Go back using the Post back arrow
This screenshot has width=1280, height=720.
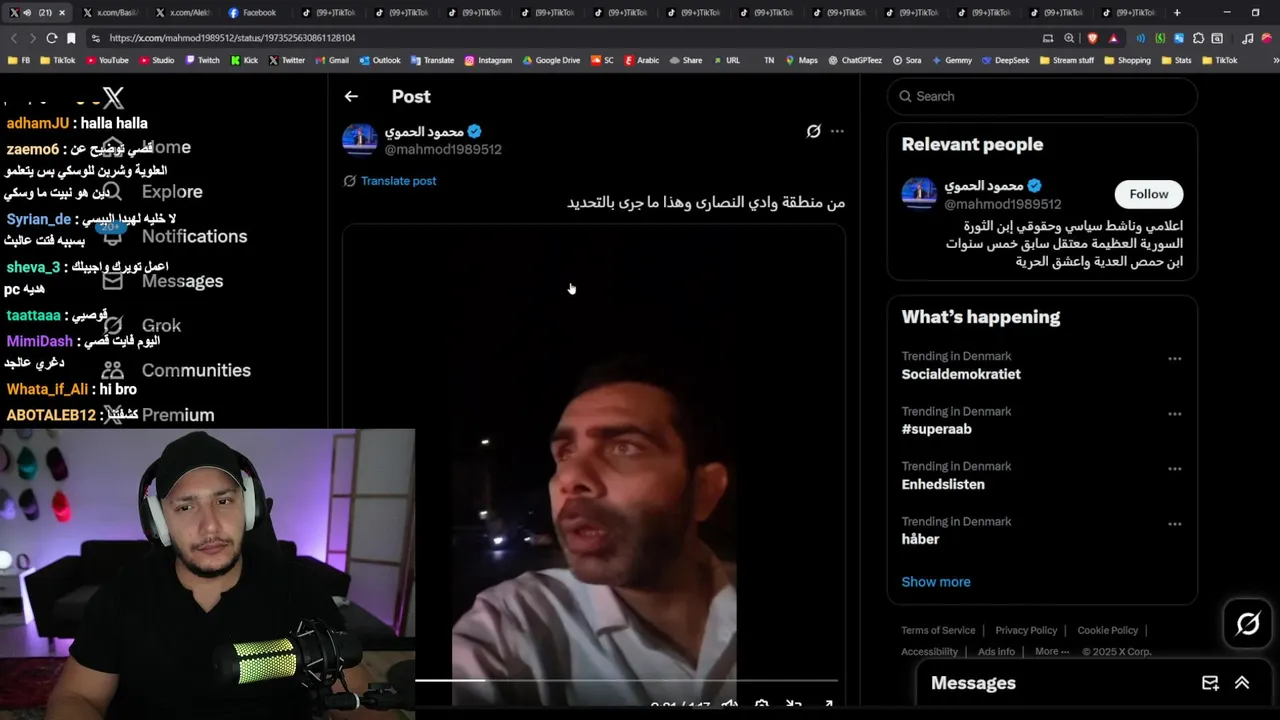pos(351,96)
